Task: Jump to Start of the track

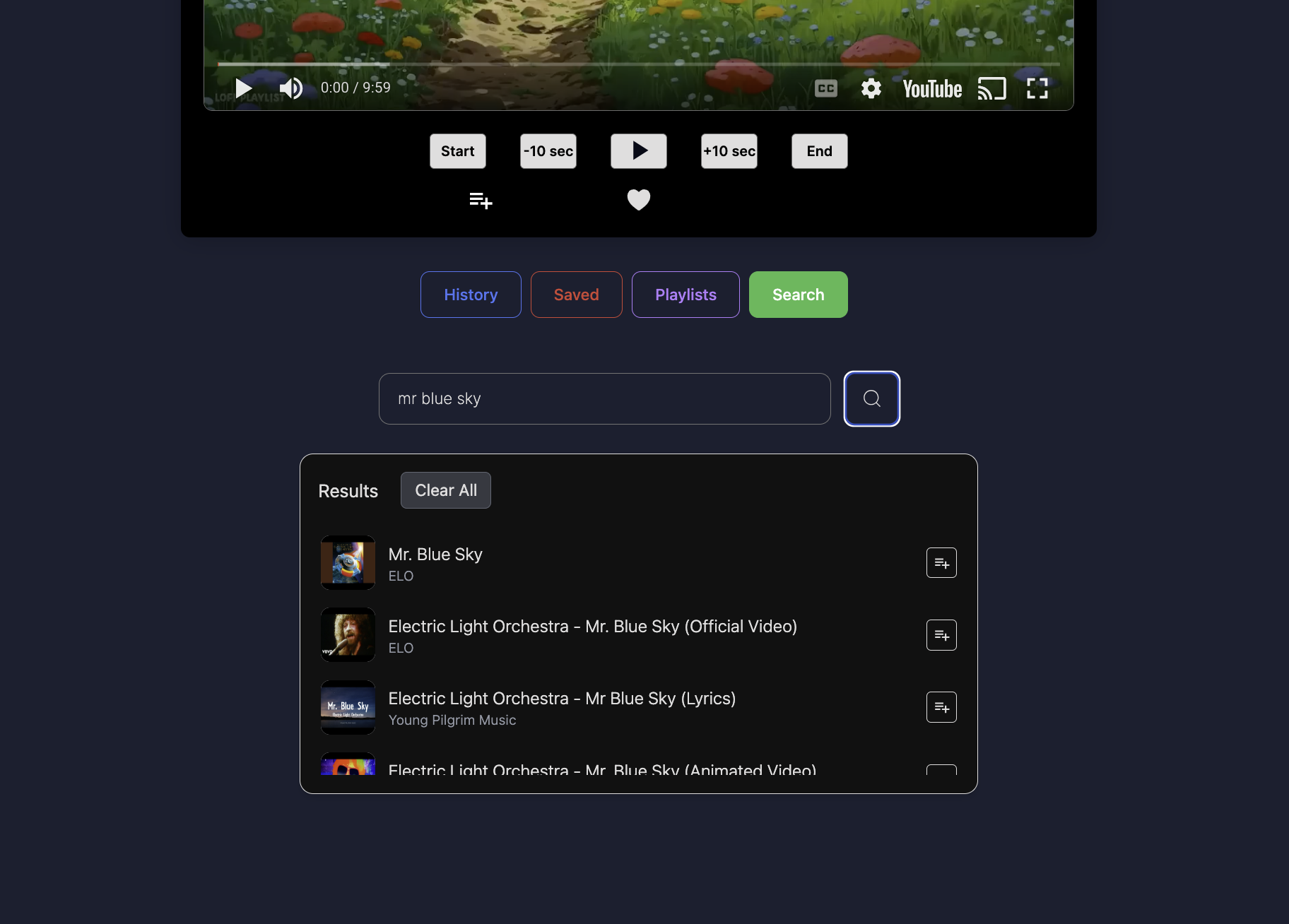Action: coord(458,151)
